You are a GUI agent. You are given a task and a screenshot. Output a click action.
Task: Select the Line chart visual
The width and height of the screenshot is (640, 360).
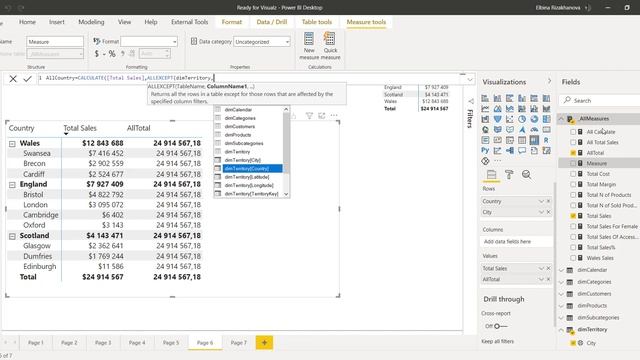click(x=485, y=109)
